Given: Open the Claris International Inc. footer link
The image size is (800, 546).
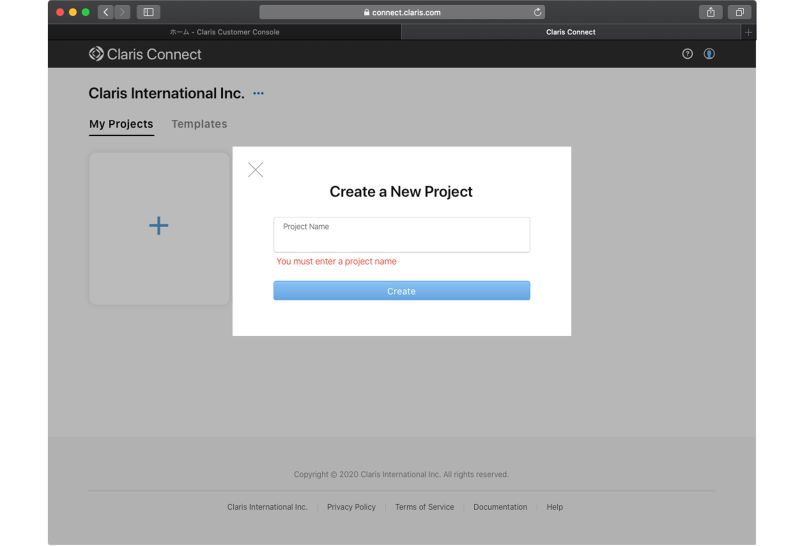Looking at the screenshot, I should (x=267, y=507).
